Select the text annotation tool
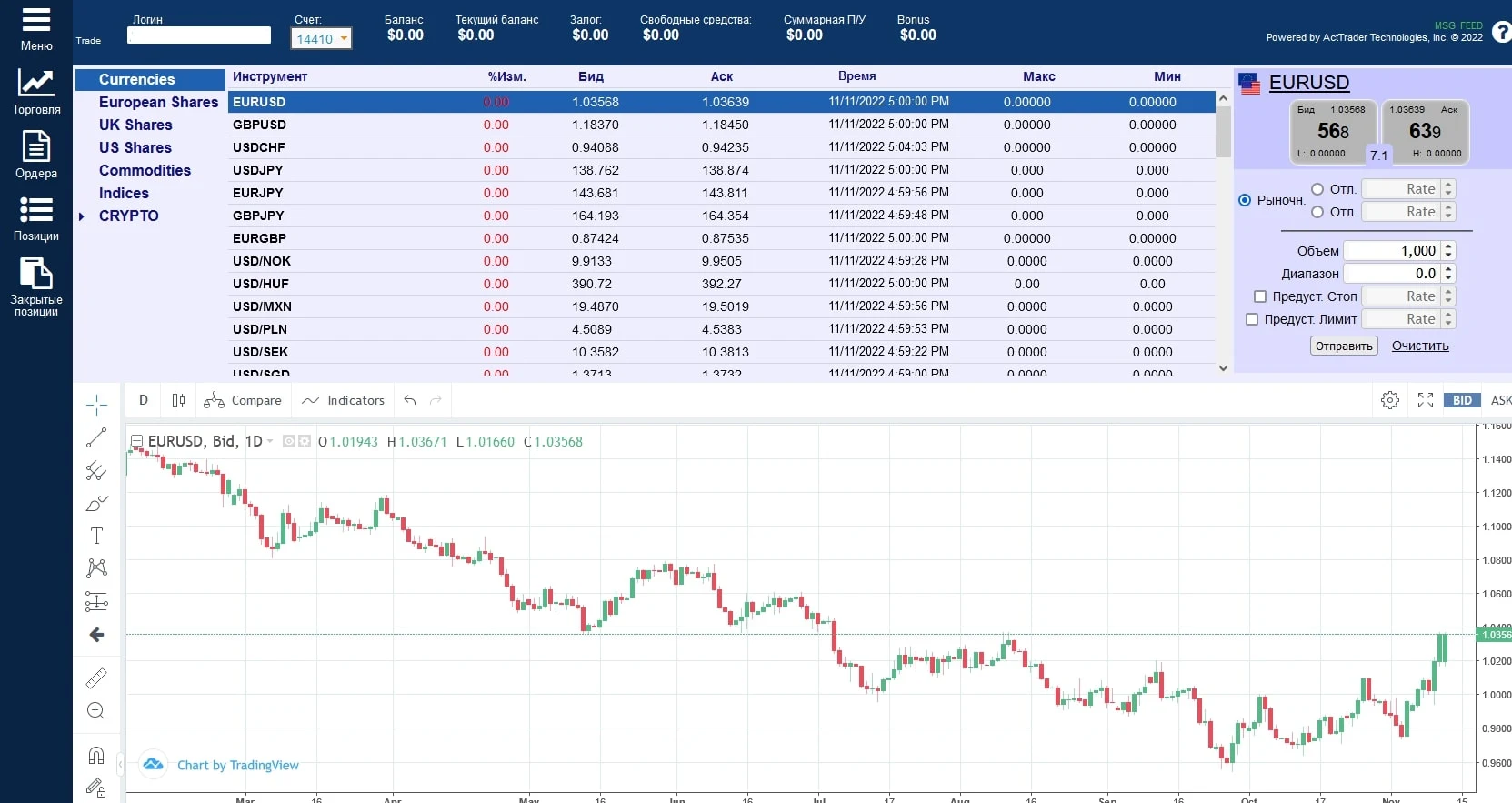Image resolution: width=1512 pixels, height=803 pixels. (96, 536)
